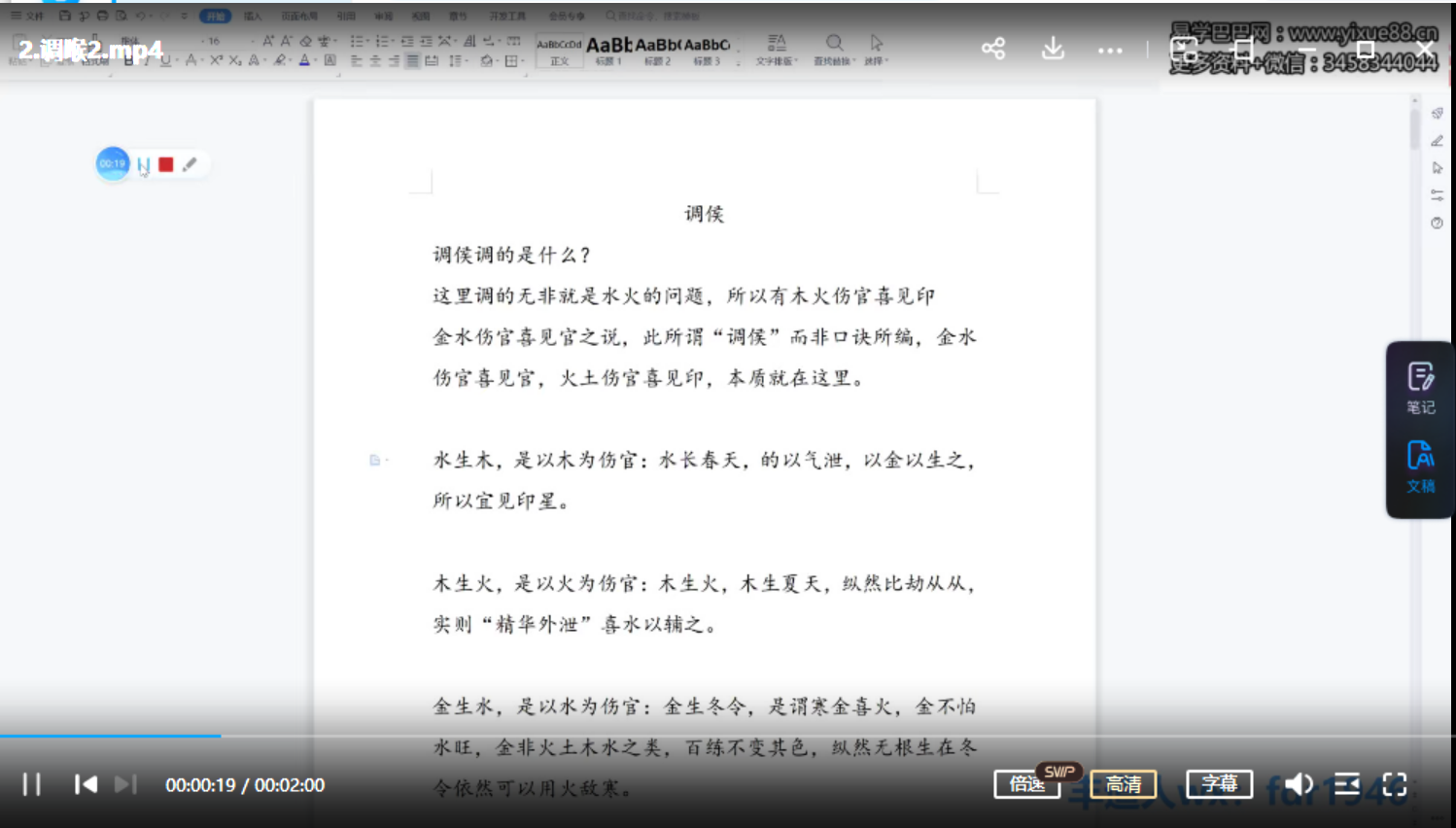The image size is (1456, 828).
Task: Open the 笔记 notes panel on the right
Action: pyautogui.click(x=1419, y=387)
